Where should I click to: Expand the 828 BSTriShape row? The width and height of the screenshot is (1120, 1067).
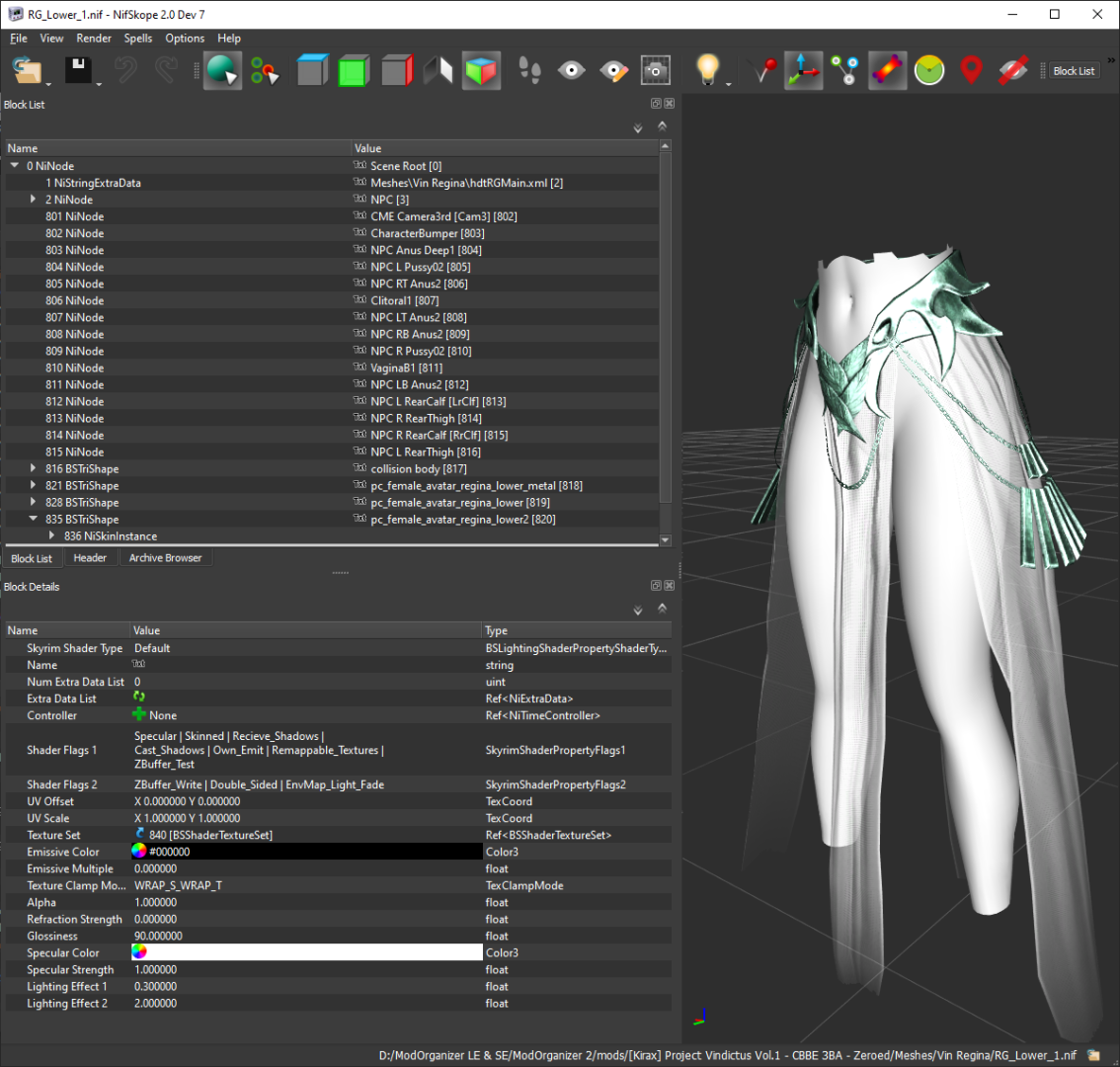(33, 502)
